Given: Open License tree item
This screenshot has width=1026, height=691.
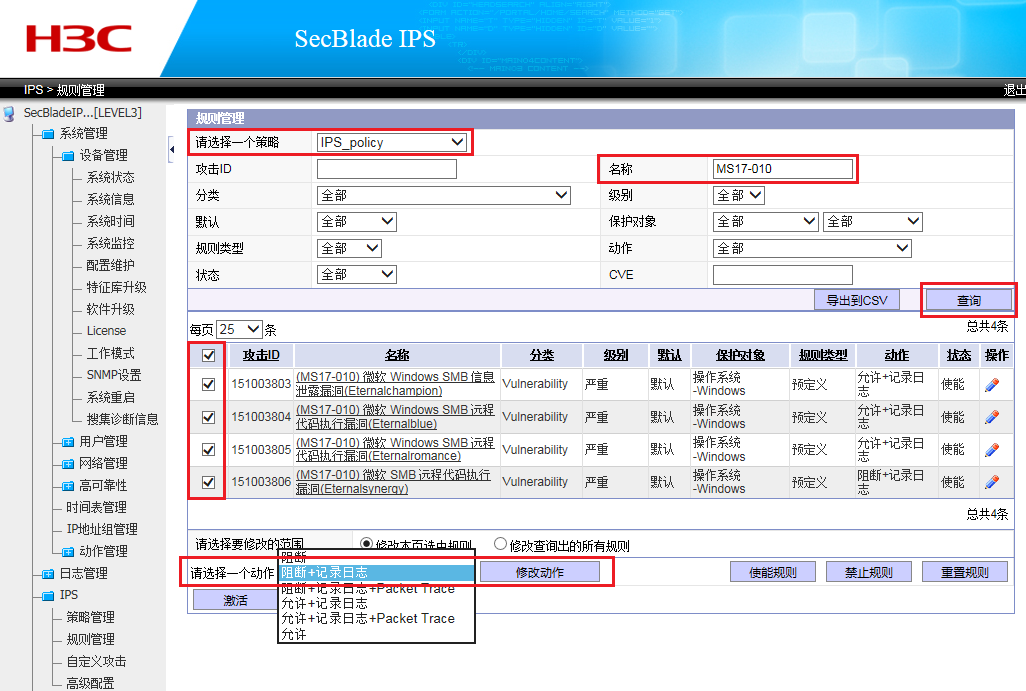Looking at the screenshot, I should click(106, 331).
